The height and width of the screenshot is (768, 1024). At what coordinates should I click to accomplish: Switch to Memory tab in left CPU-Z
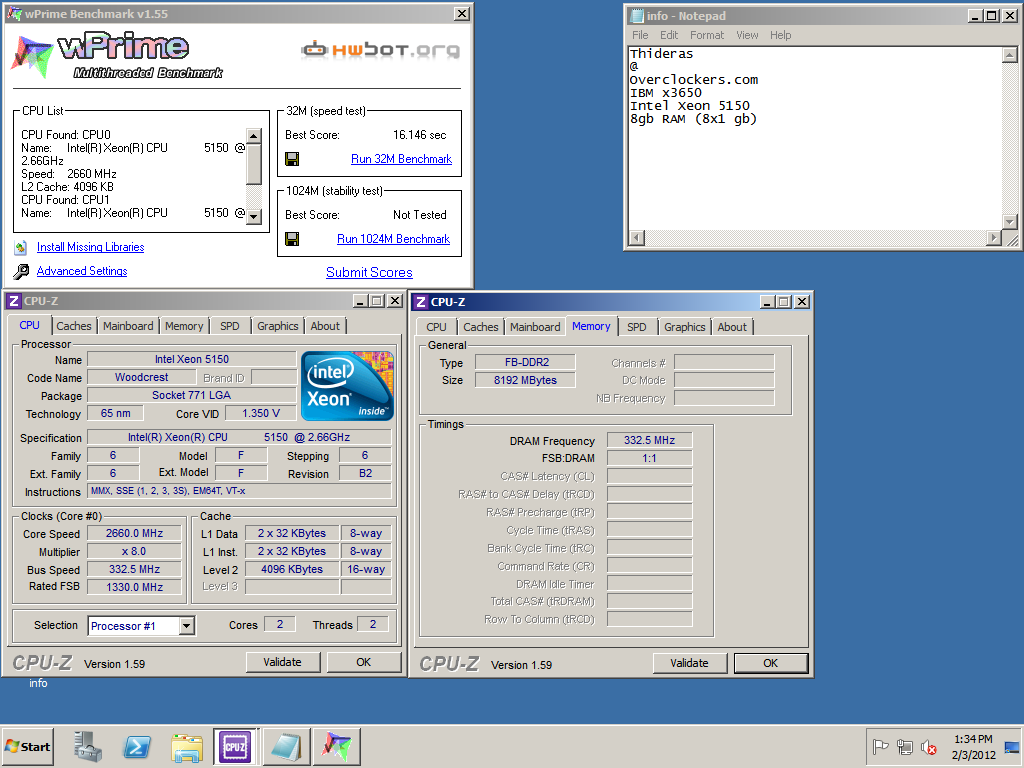[184, 326]
